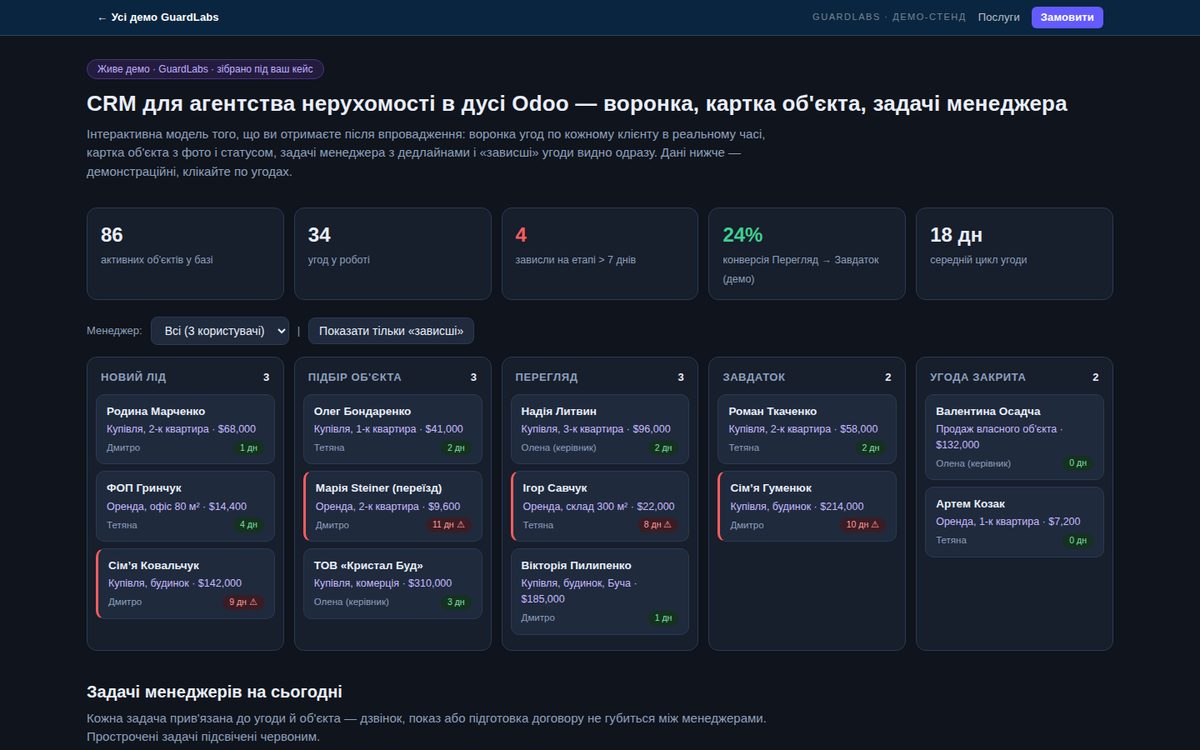
Task: Click the 11 дн warning badge
Action: [x=448, y=525]
